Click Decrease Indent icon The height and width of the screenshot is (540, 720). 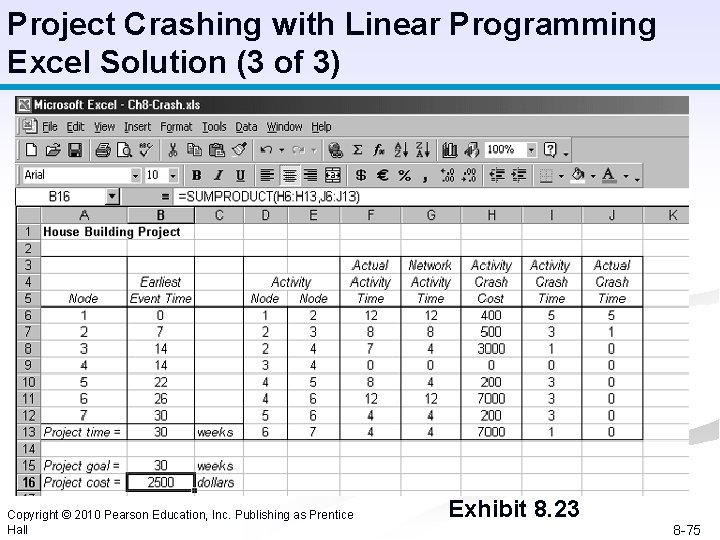(x=497, y=175)
